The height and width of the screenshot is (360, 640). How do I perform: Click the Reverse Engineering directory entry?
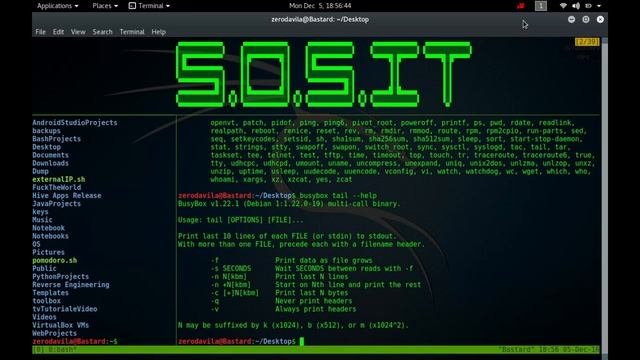pos(71,284)
